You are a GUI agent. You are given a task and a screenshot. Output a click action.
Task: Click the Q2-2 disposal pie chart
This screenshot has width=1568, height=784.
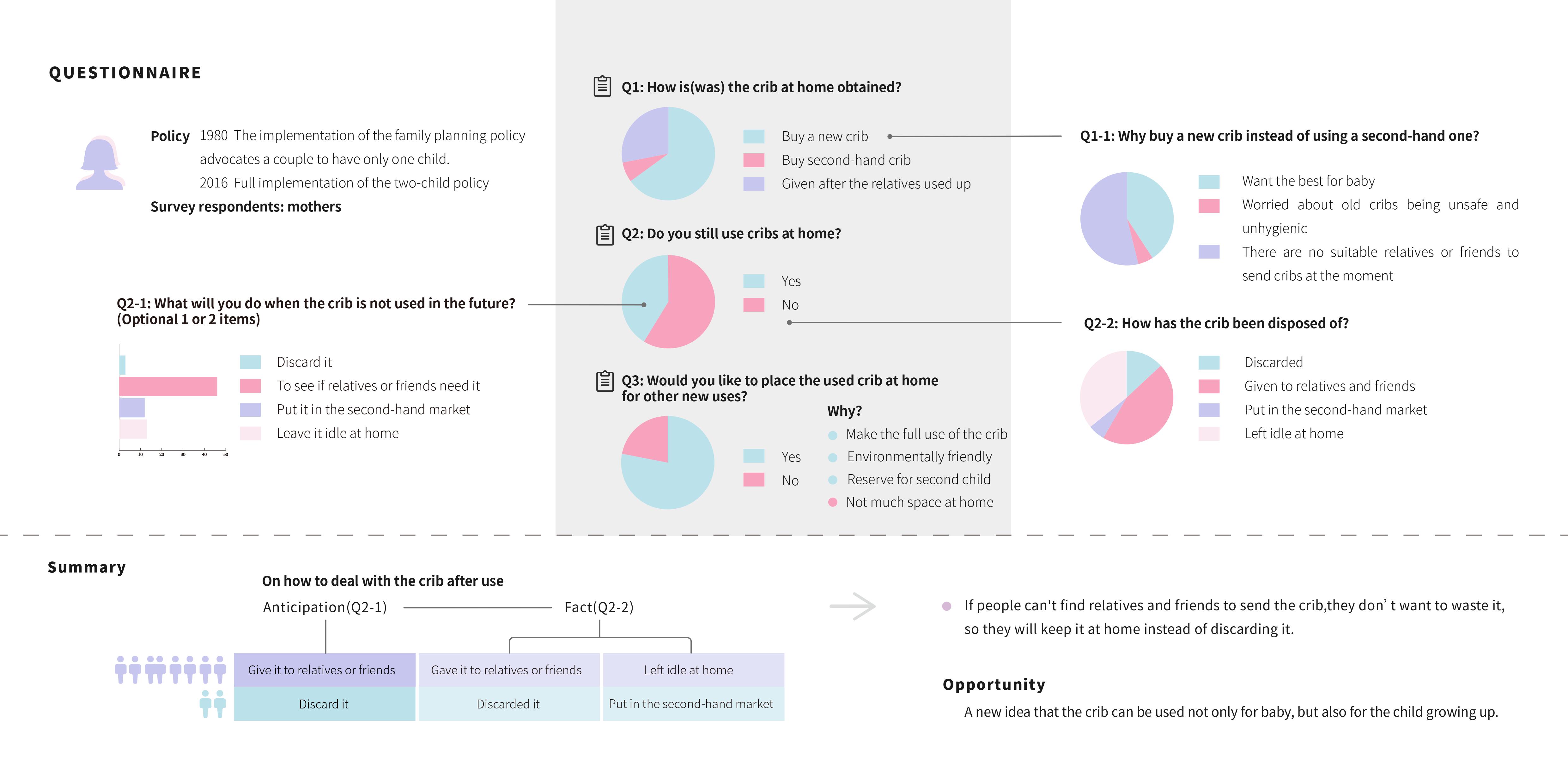click(1126, 397)
